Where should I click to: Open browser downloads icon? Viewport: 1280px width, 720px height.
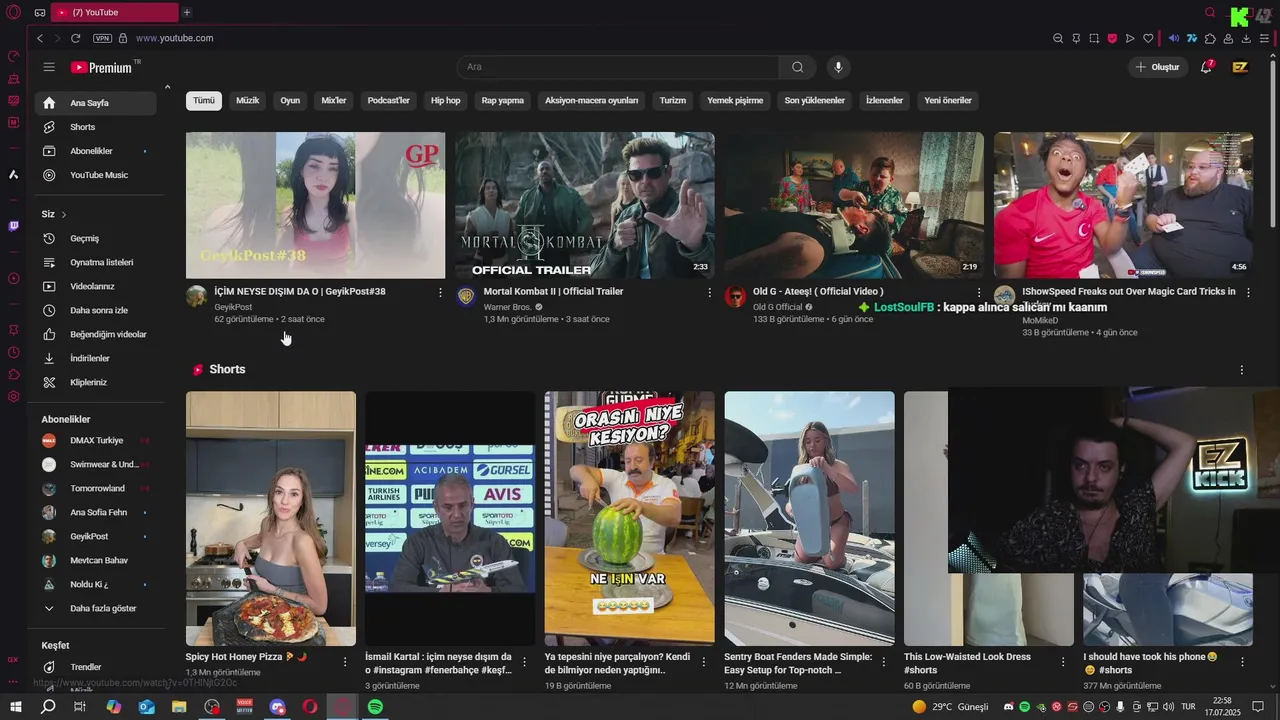click(x=1246, y=38)
